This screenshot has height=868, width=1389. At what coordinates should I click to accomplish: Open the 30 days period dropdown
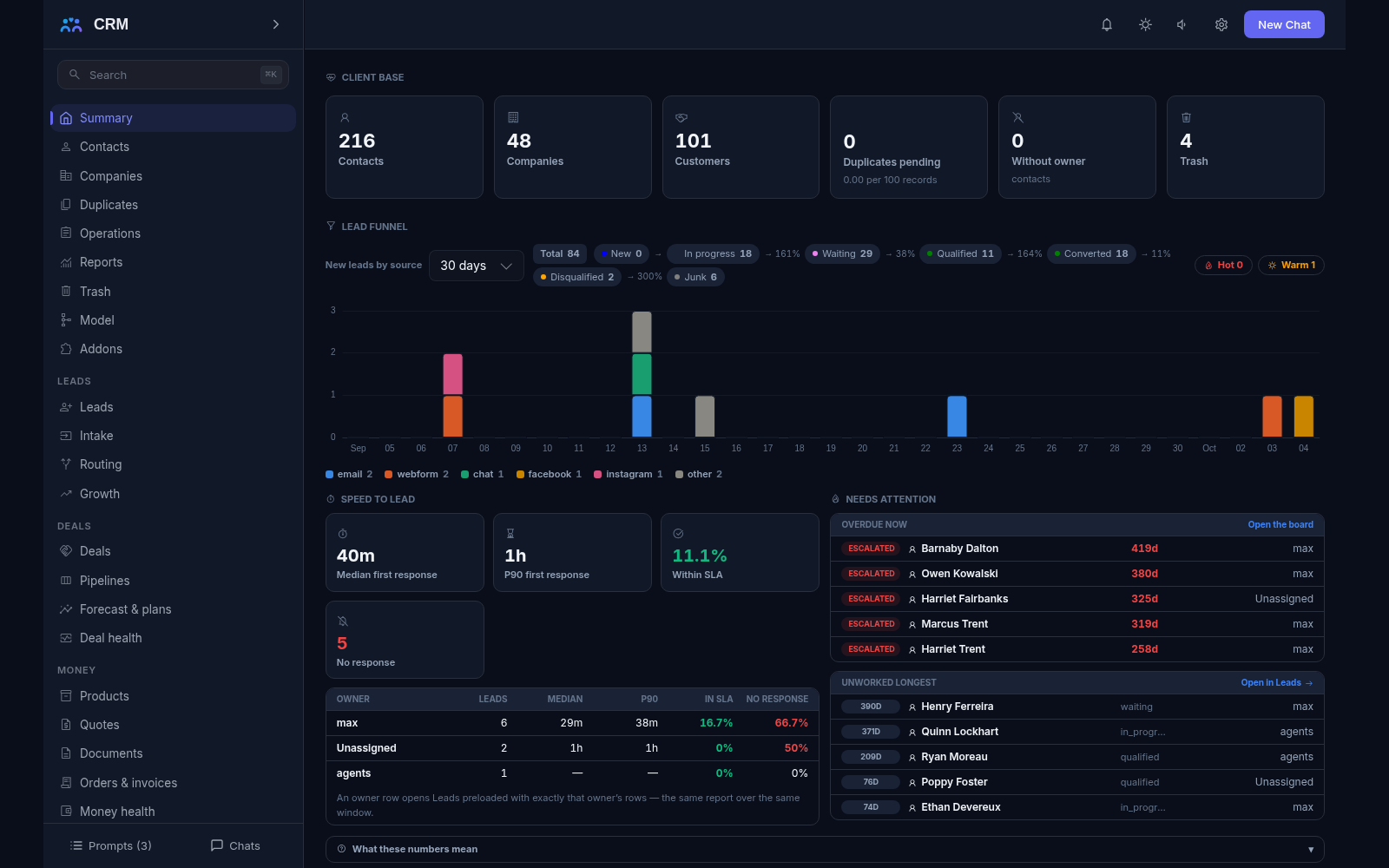pos(476,266)
